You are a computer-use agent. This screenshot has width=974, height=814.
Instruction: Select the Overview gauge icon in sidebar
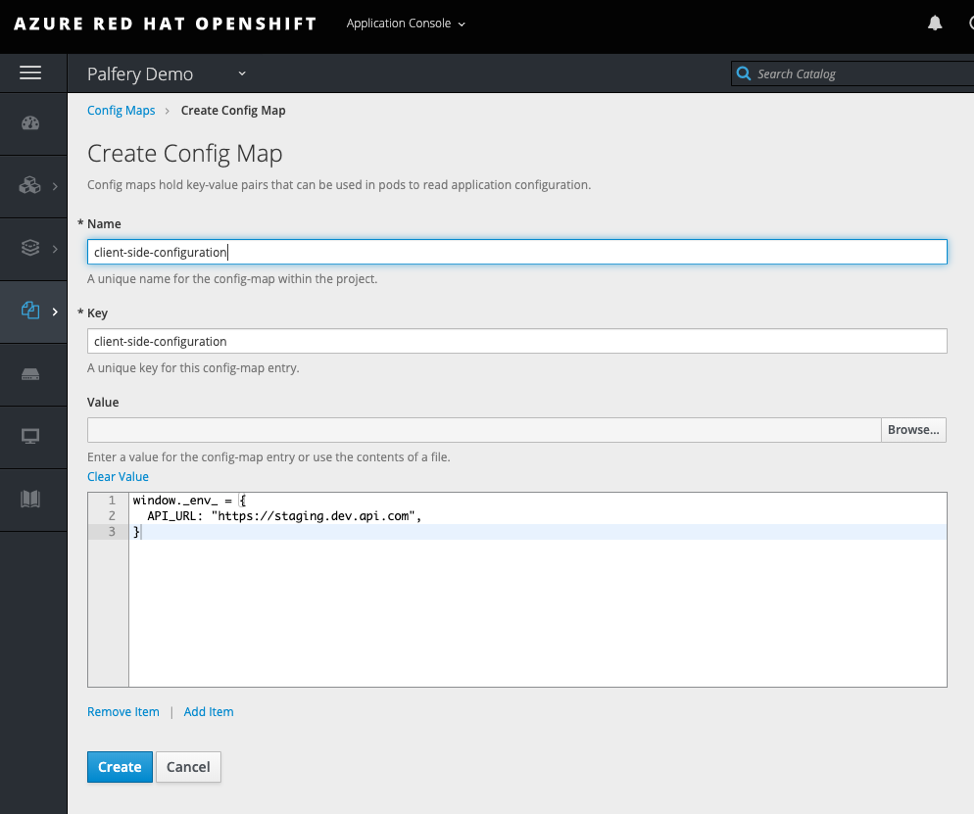pos(31,124)
